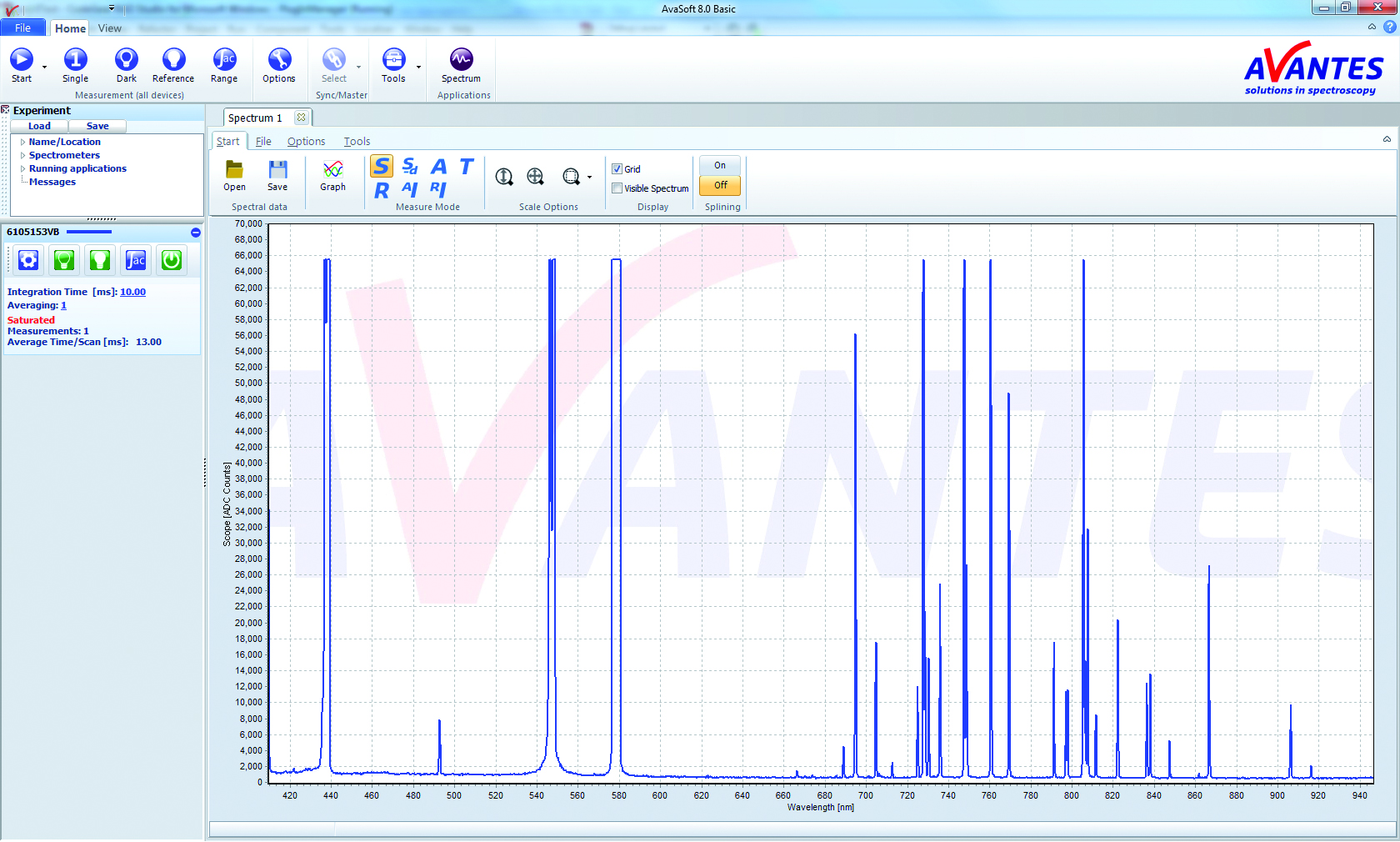
Task: Select Absorbance measure mode A
Action: tap(438, 167)
